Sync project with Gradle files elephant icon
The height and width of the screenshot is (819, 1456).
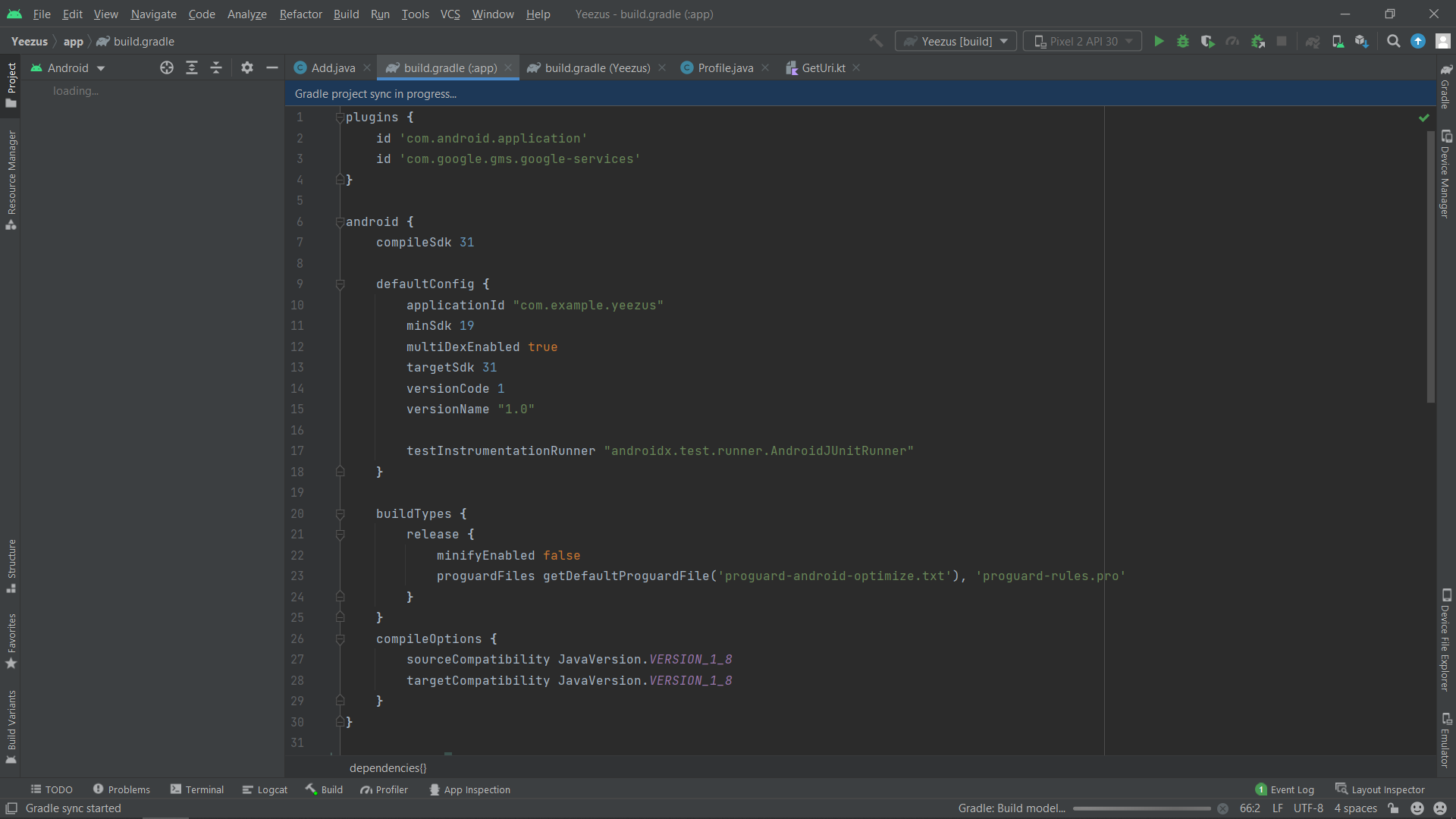tap(1313, 41)
